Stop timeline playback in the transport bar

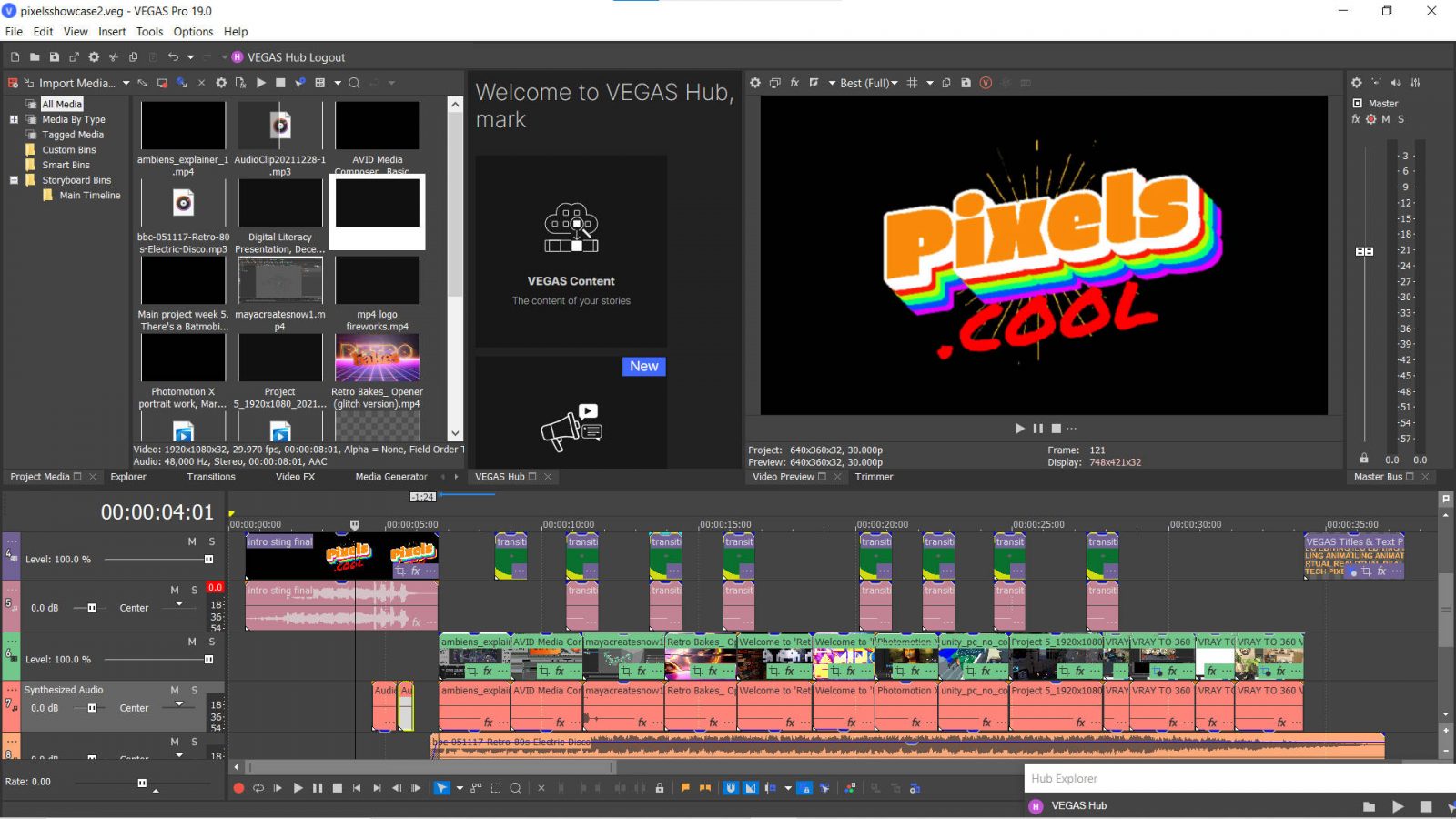338,788
